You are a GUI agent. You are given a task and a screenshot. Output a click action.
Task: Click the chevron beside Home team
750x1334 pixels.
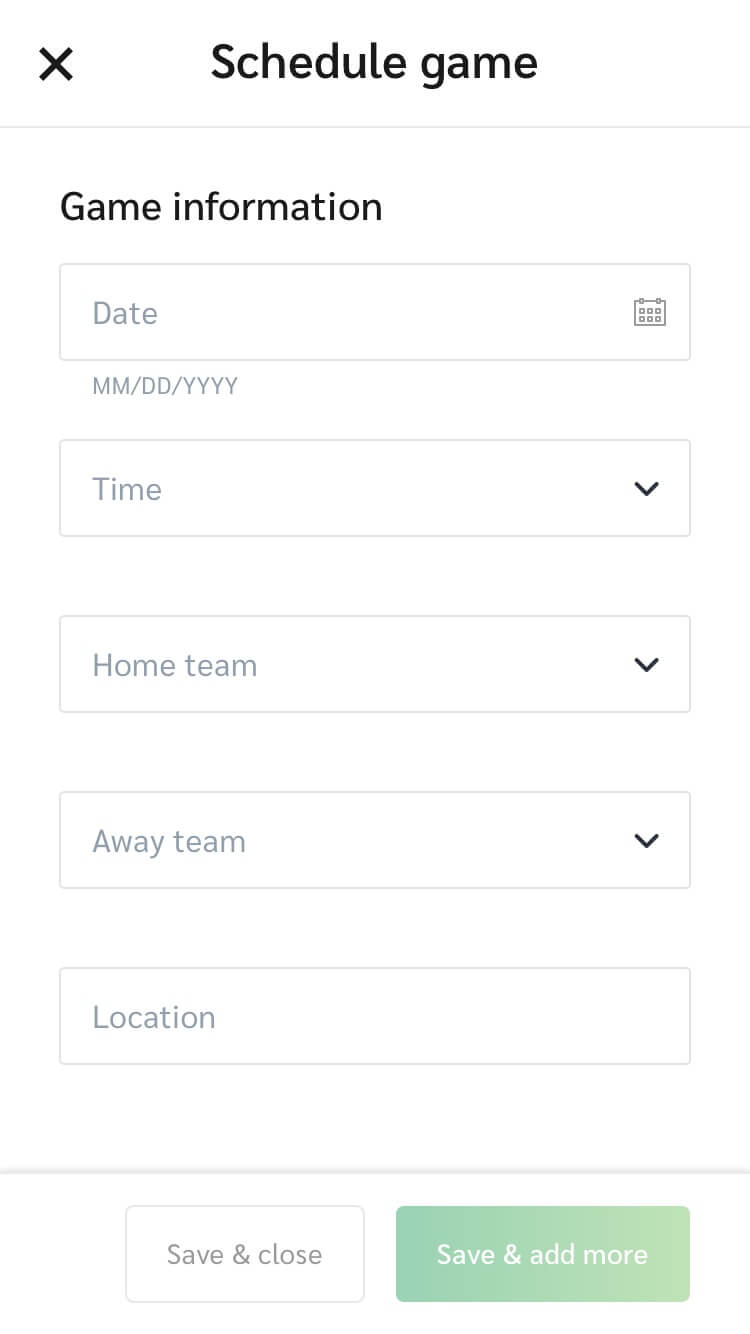646,664
